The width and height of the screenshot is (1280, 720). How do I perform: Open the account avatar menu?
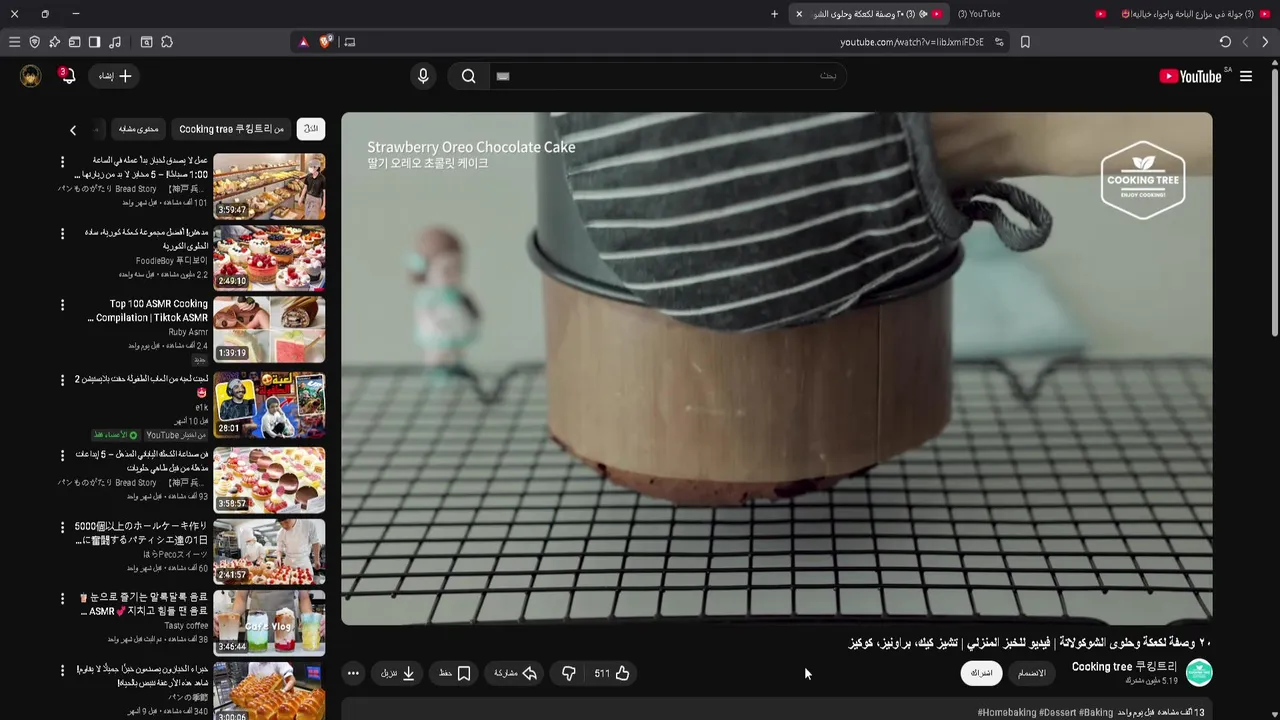[x=31, y=76]
